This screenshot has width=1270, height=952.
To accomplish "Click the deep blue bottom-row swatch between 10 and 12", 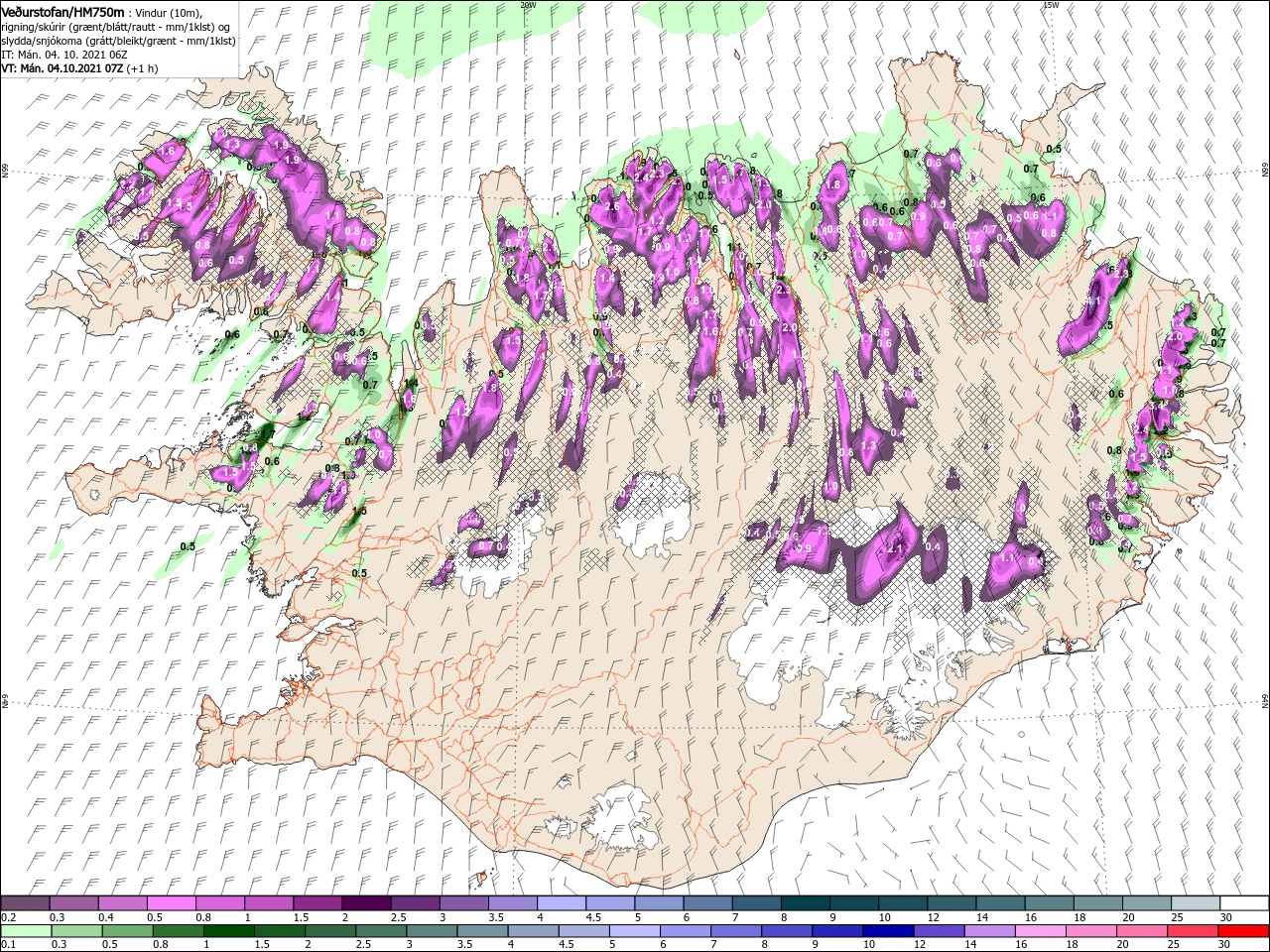I will tap(888, 931).
